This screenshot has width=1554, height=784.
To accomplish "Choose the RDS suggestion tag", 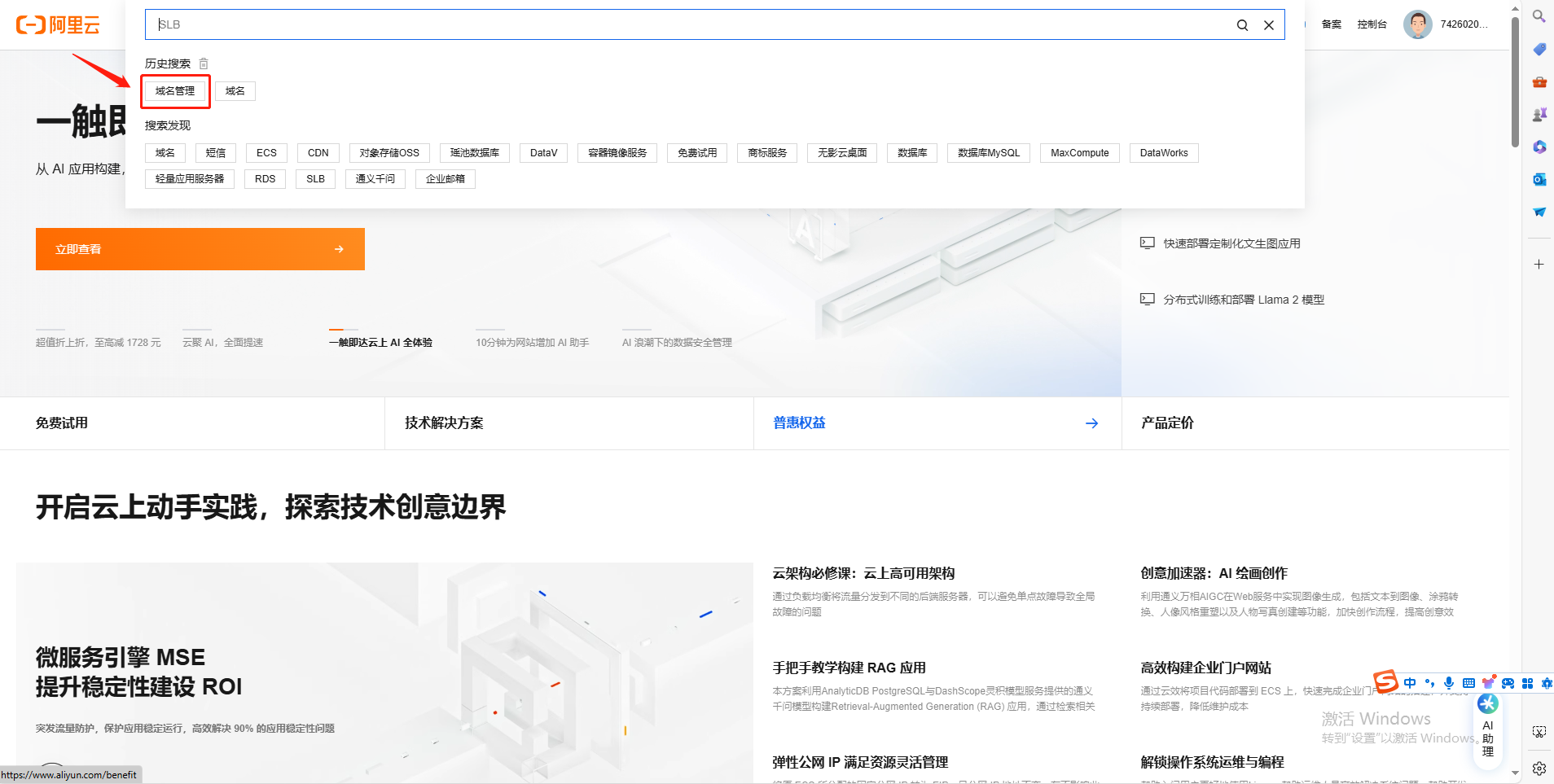I will point(265,179).
